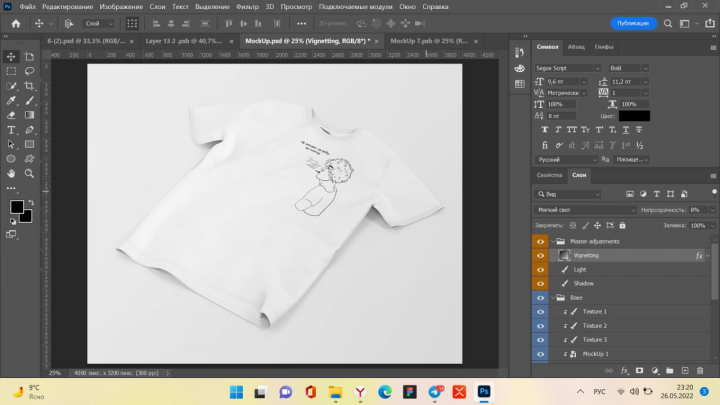Open the Segoe Script font dropdown

[x=568, y=68]
